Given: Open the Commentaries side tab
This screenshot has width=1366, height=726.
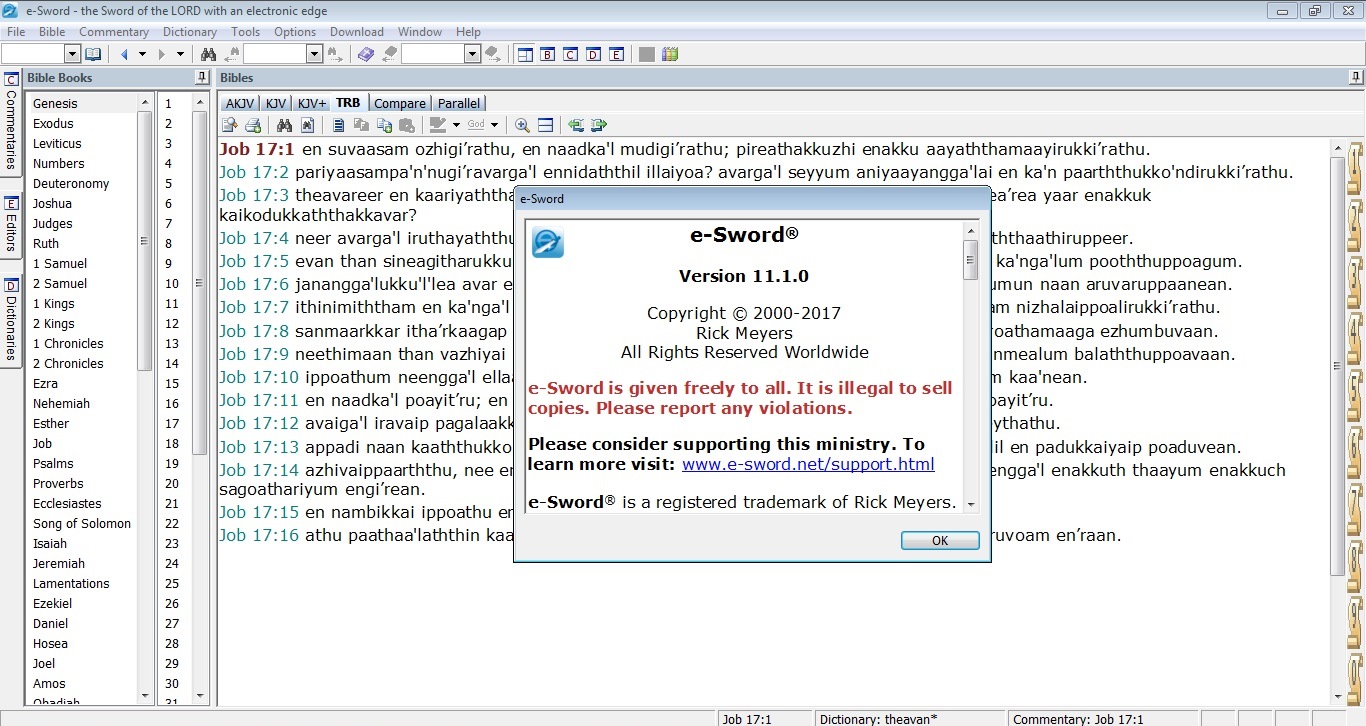Looking at the screenshot, I should [11, 121].
